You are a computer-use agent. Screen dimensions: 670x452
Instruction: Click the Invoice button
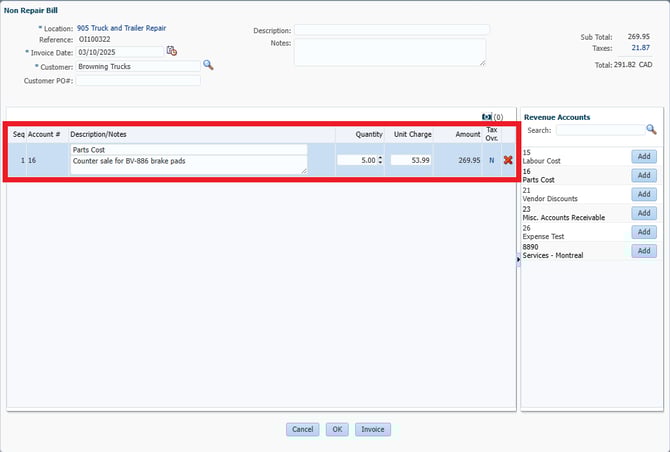coord(372,429)
